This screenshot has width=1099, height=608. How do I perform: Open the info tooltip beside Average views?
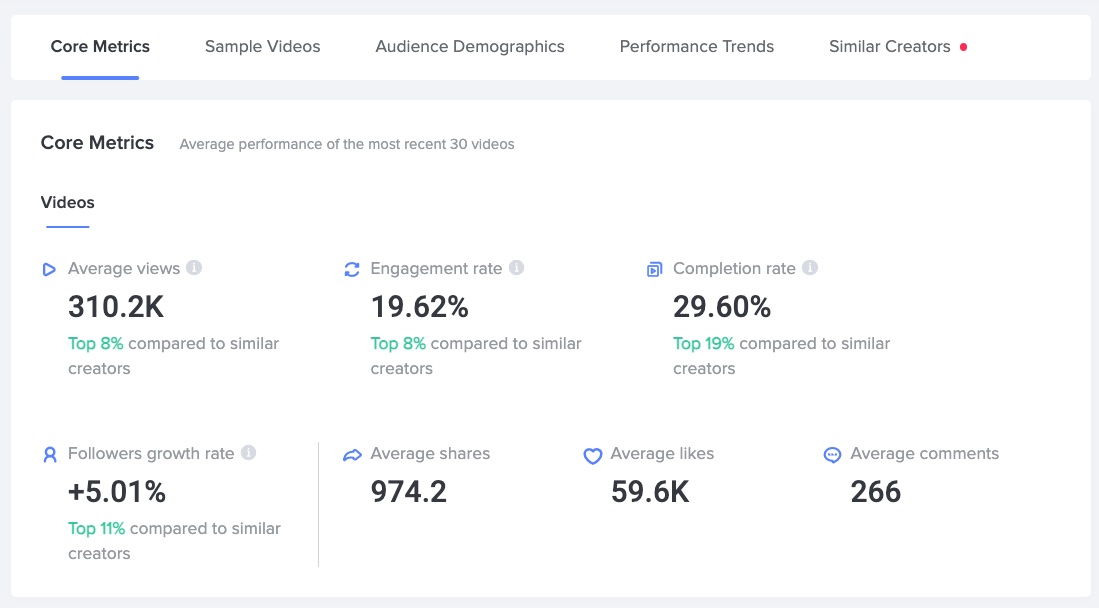click(x=195, y=268)
